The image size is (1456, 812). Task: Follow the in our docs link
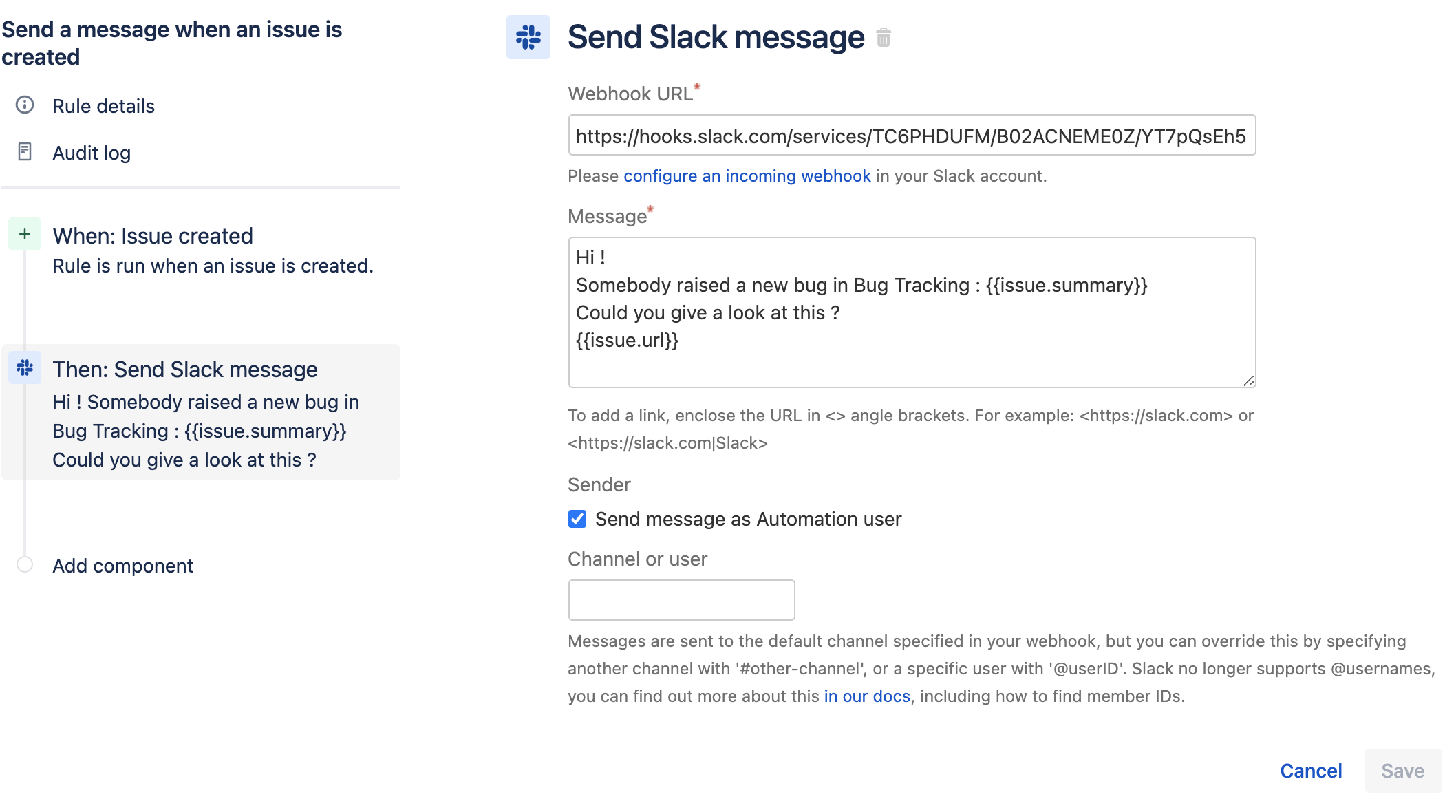pos(866,696)
